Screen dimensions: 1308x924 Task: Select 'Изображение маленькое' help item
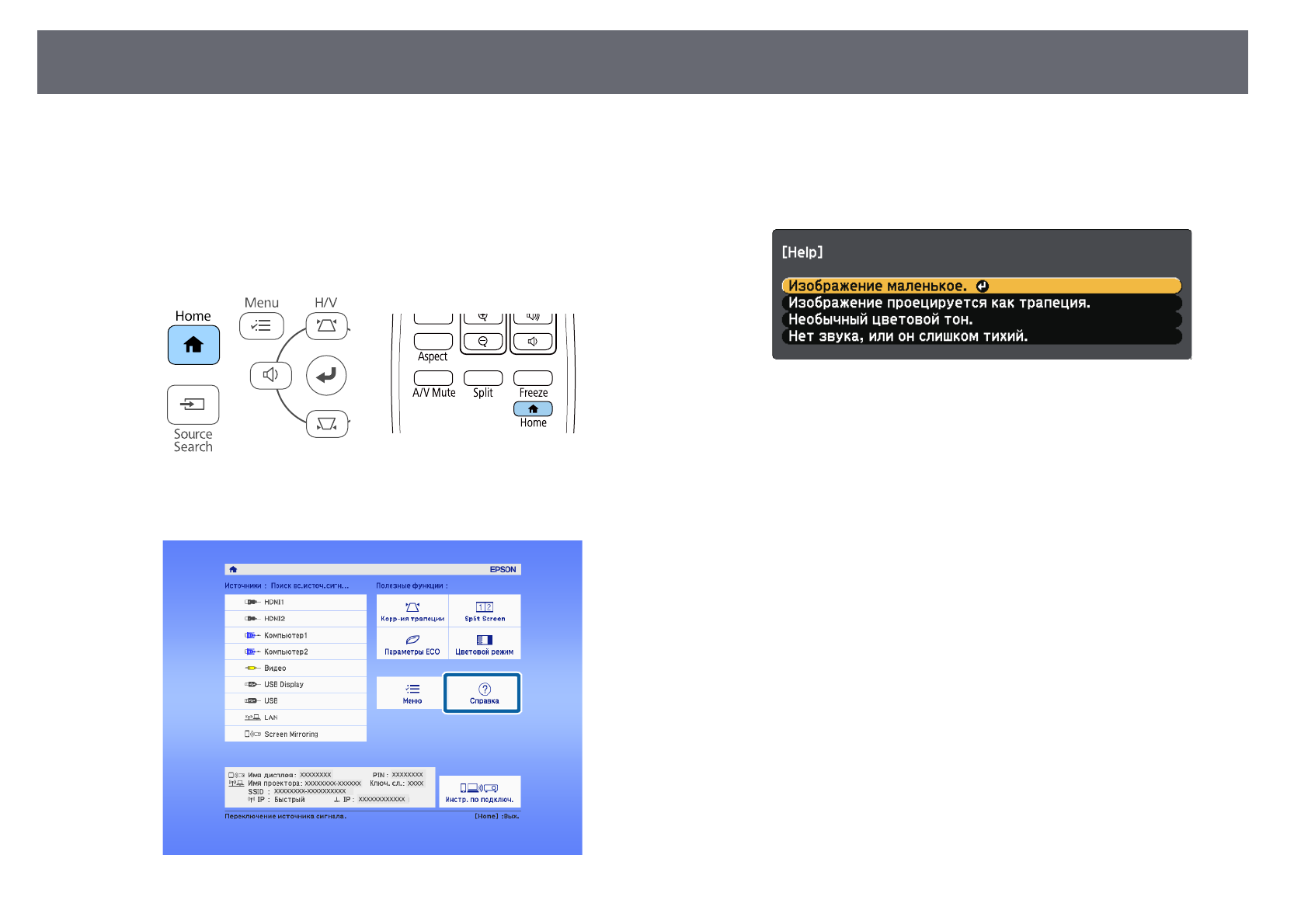click(x=980, y=287)
